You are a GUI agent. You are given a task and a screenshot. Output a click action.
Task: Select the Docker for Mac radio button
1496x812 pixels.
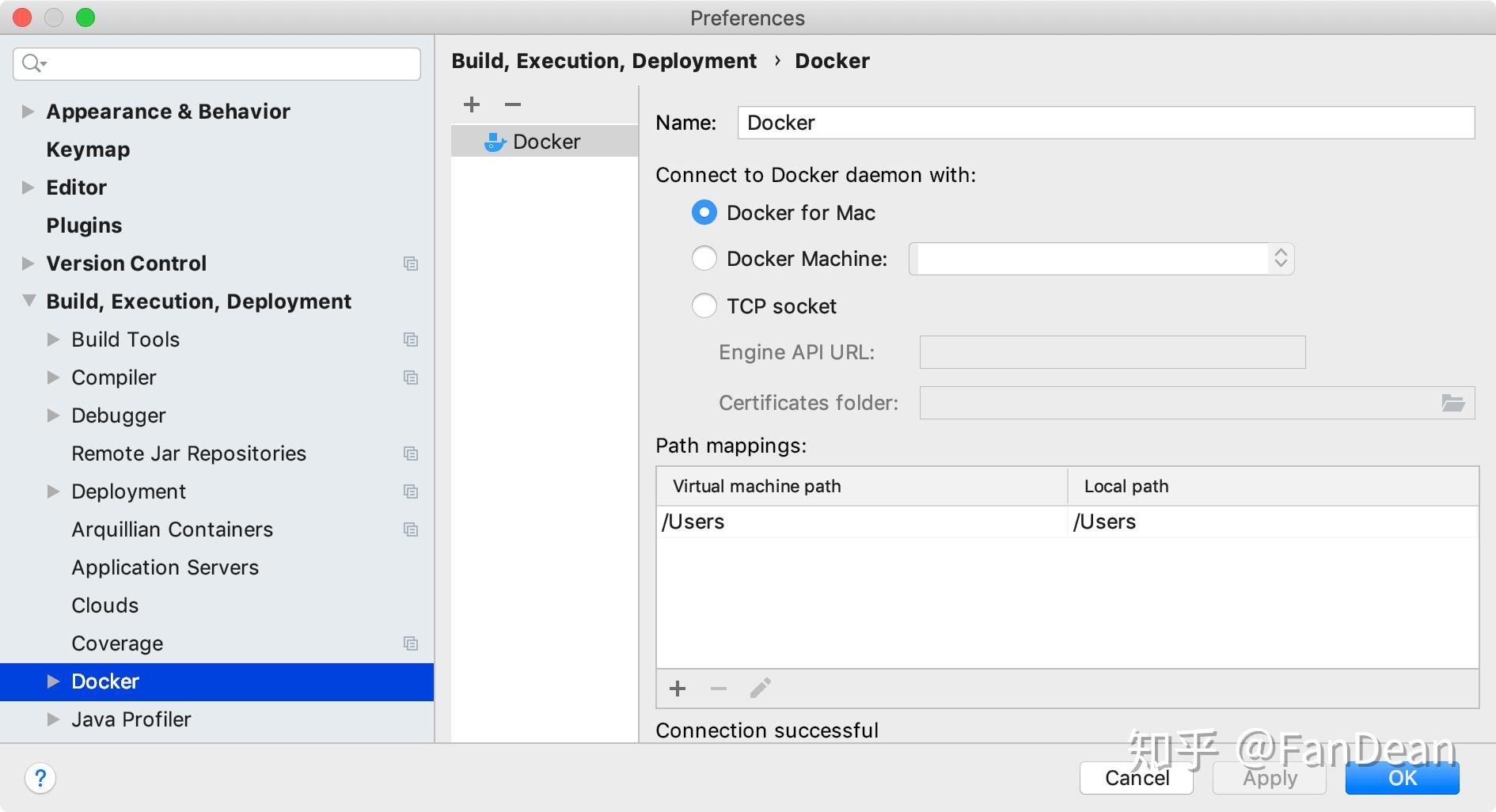[x=704, y=212]
